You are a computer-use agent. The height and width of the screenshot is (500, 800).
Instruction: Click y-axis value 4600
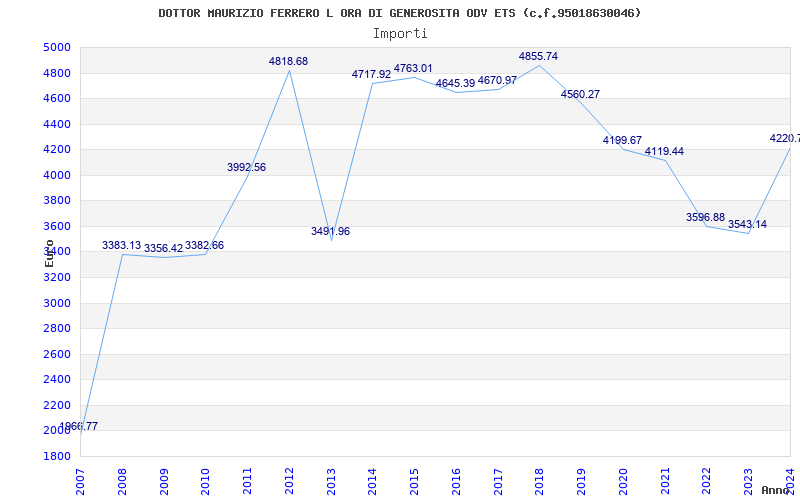(57, 98)
